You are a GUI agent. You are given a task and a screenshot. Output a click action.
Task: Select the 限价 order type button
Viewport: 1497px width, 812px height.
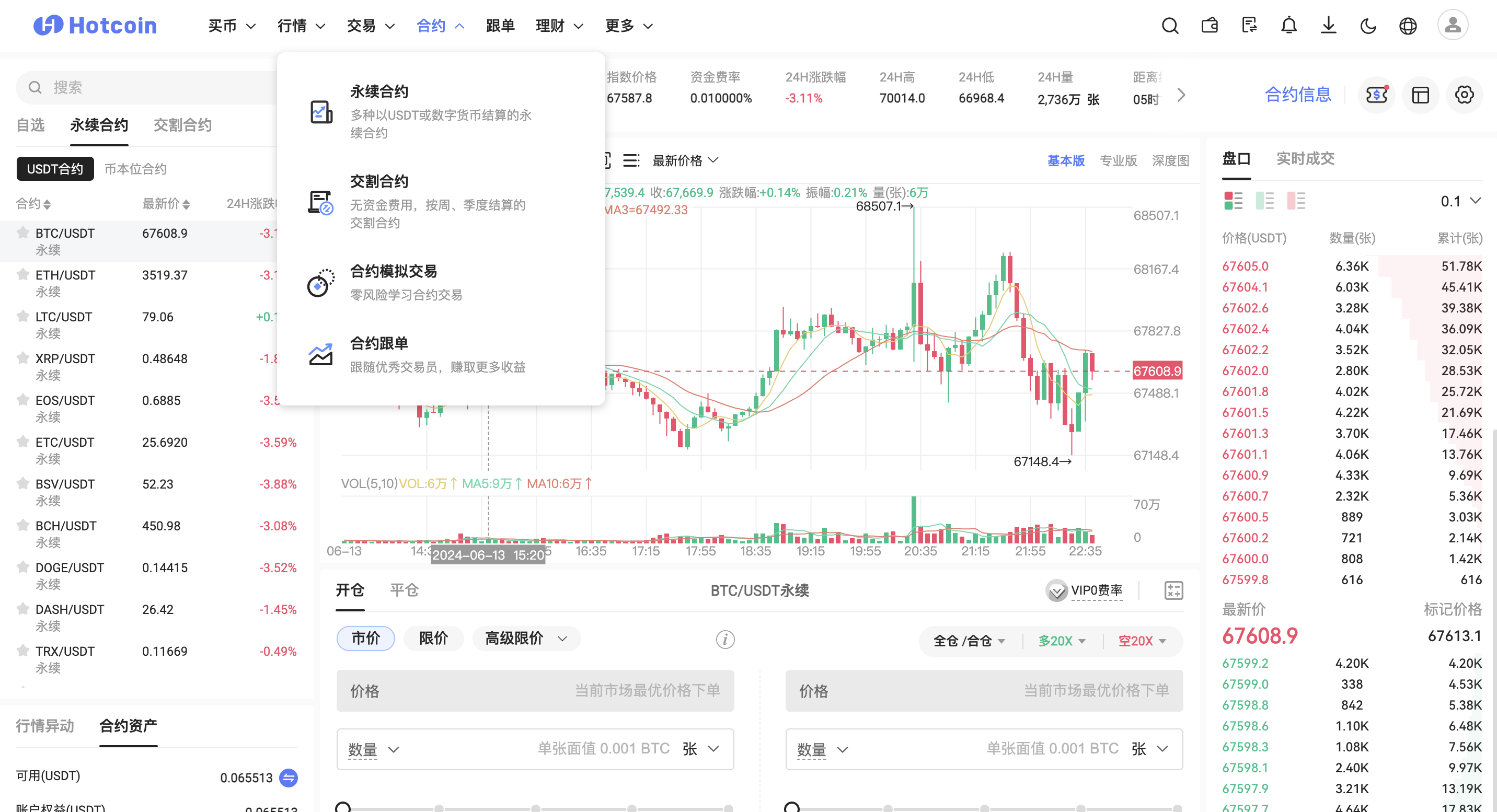[433, 639]
